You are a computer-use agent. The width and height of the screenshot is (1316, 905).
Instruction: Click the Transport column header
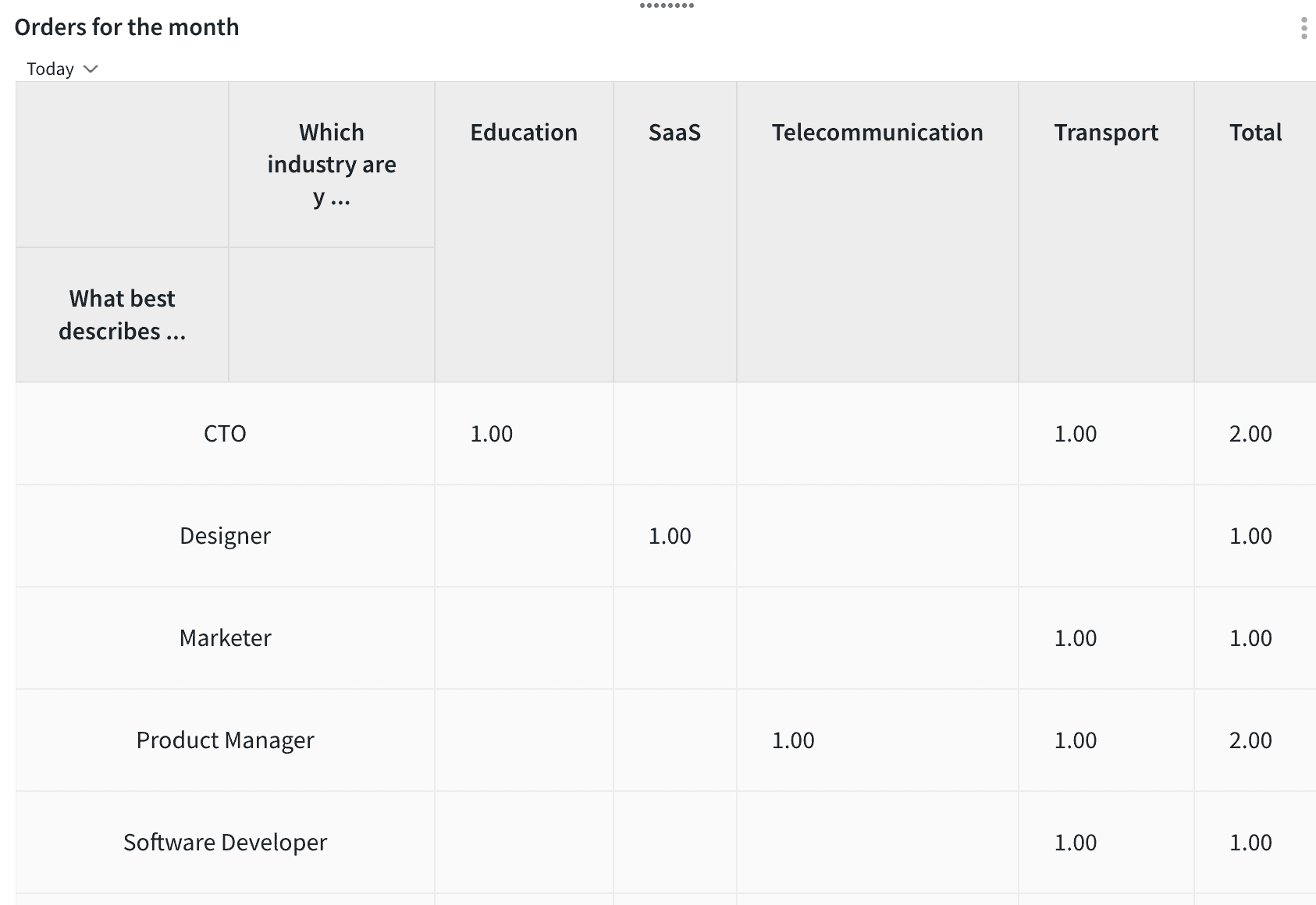tap(1105, 133)
